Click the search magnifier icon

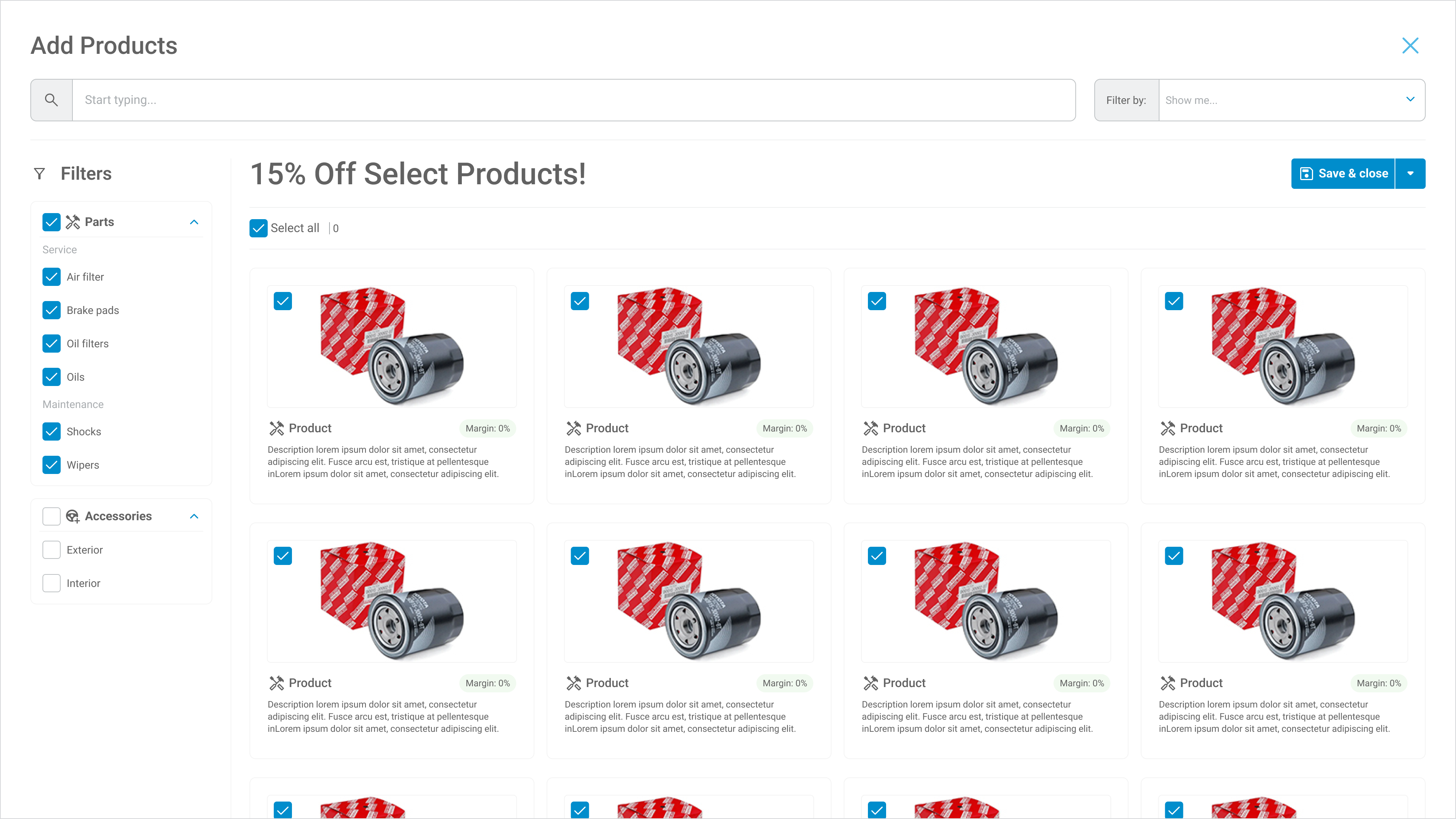[x=52, y=100]
